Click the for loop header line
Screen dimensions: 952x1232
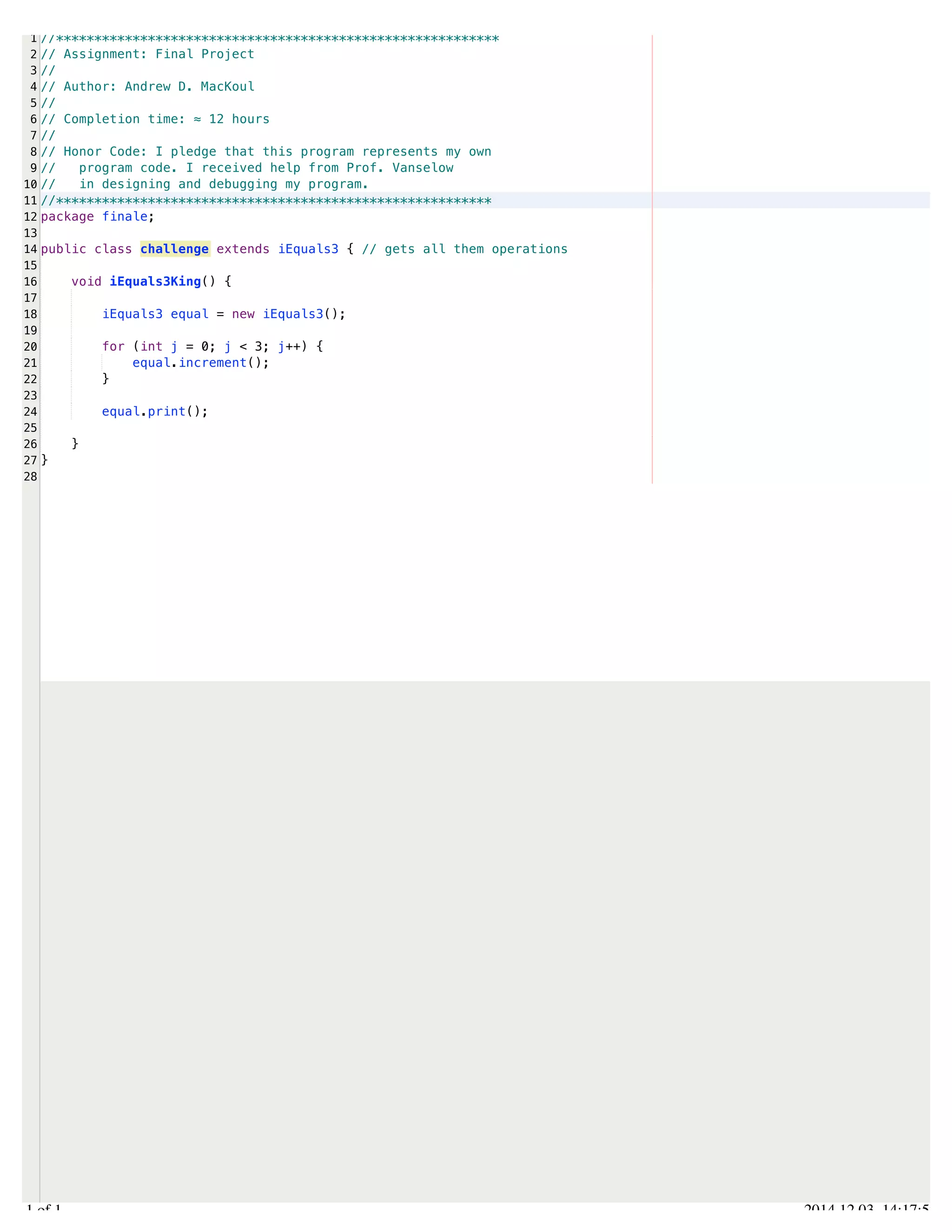(212, 346)
